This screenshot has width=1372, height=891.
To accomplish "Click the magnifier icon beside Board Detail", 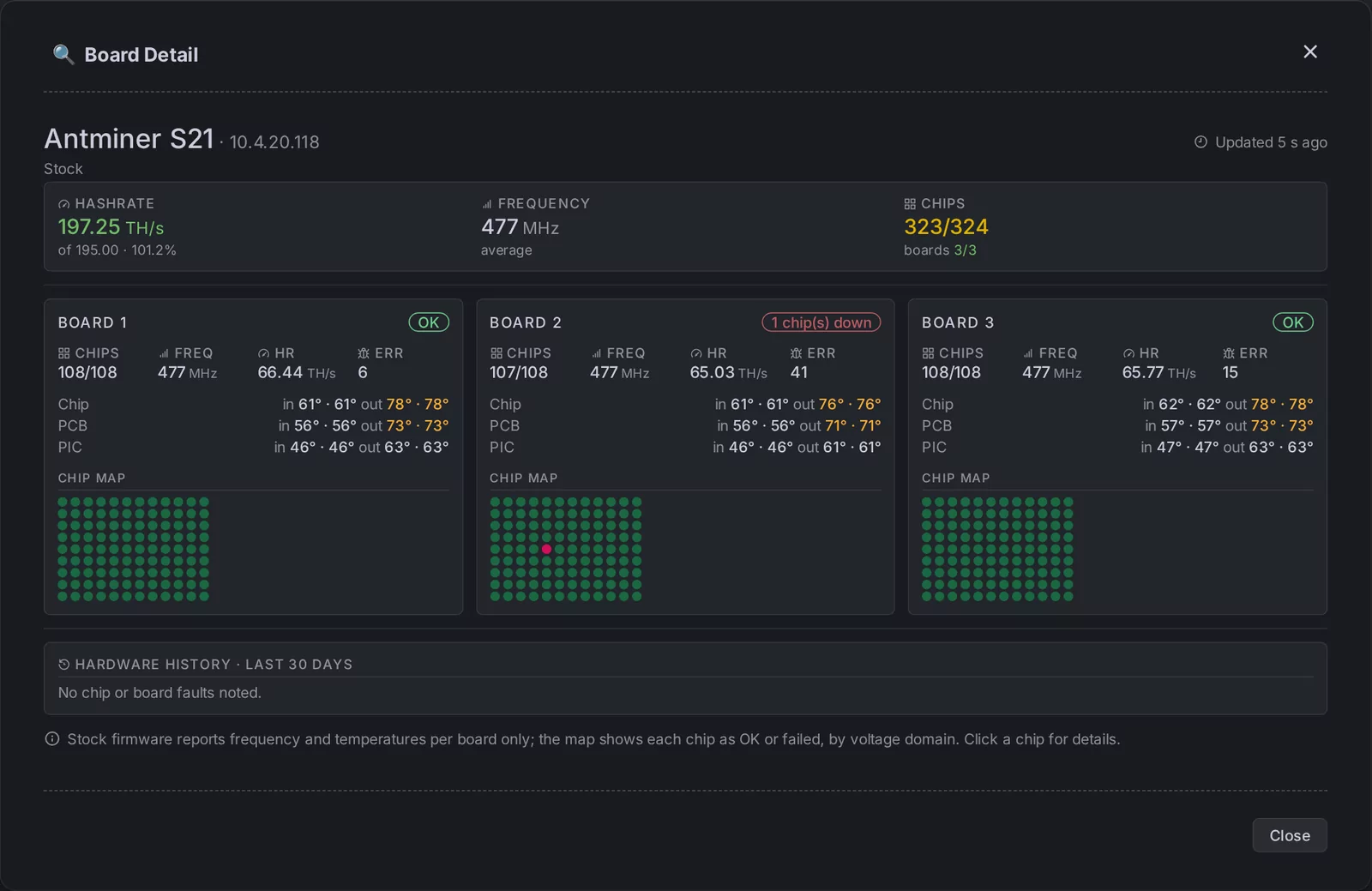I will (x=63, y=55).
